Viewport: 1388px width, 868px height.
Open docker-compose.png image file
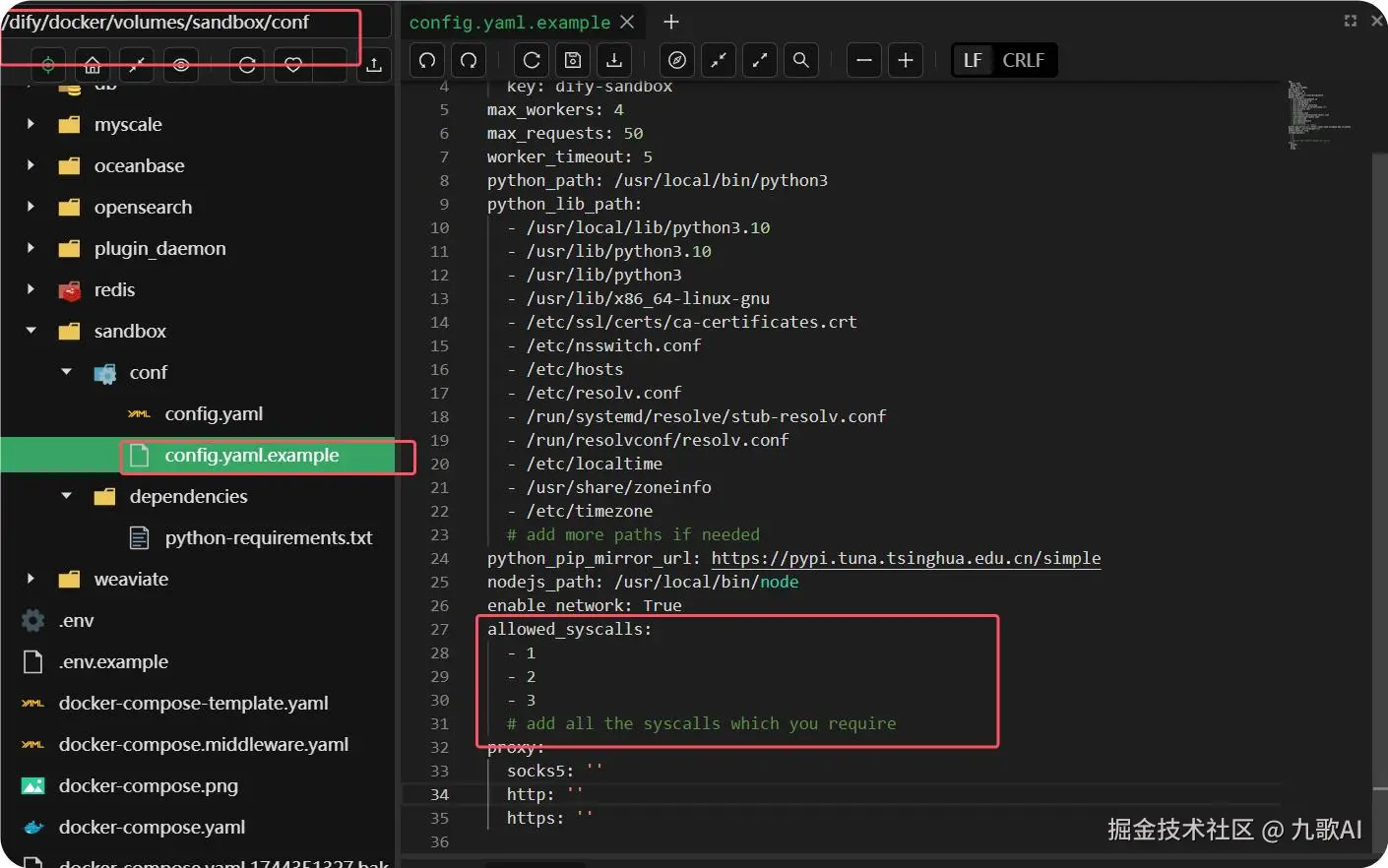(x=148, y=785)
